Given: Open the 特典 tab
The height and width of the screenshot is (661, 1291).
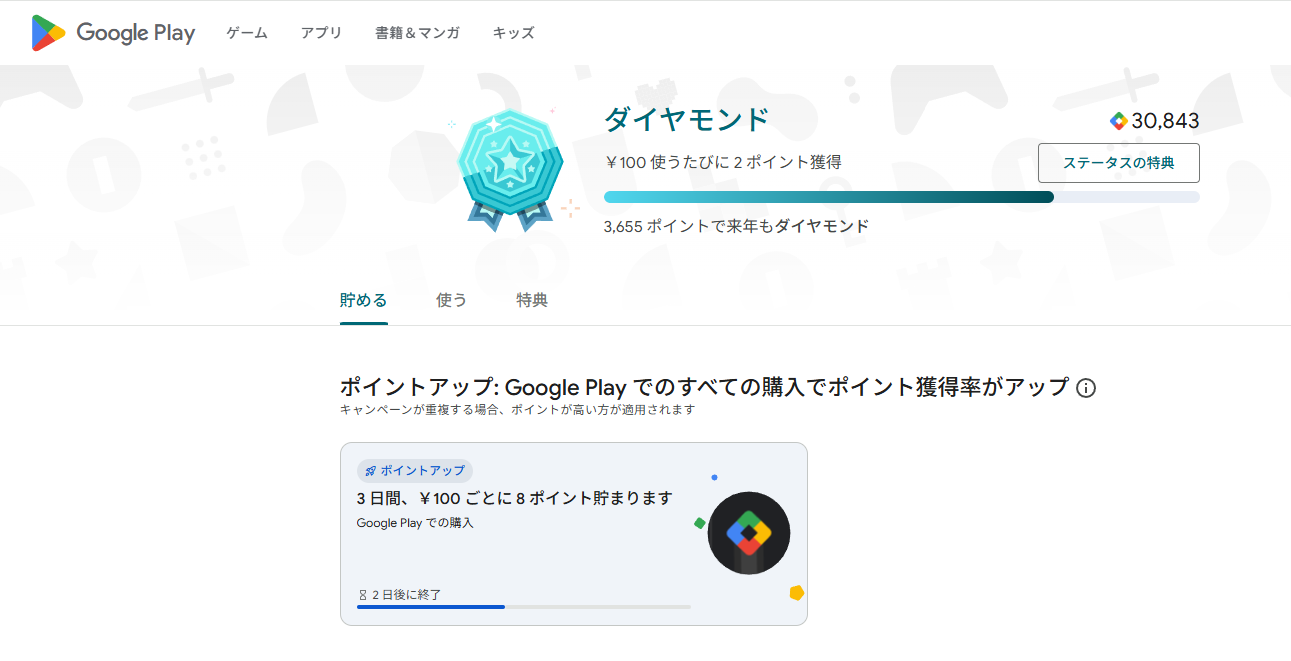Looking at the screenshot, I should [x=532, y=300].
